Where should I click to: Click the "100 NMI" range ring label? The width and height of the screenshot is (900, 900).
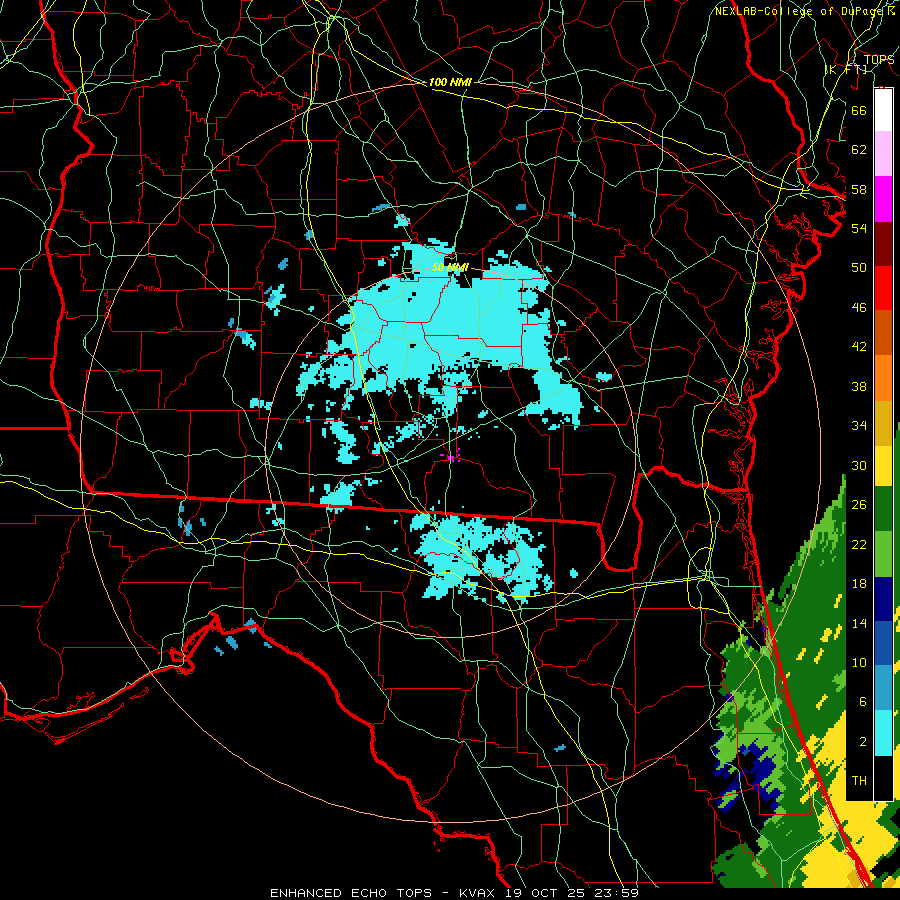coord(450,82)
